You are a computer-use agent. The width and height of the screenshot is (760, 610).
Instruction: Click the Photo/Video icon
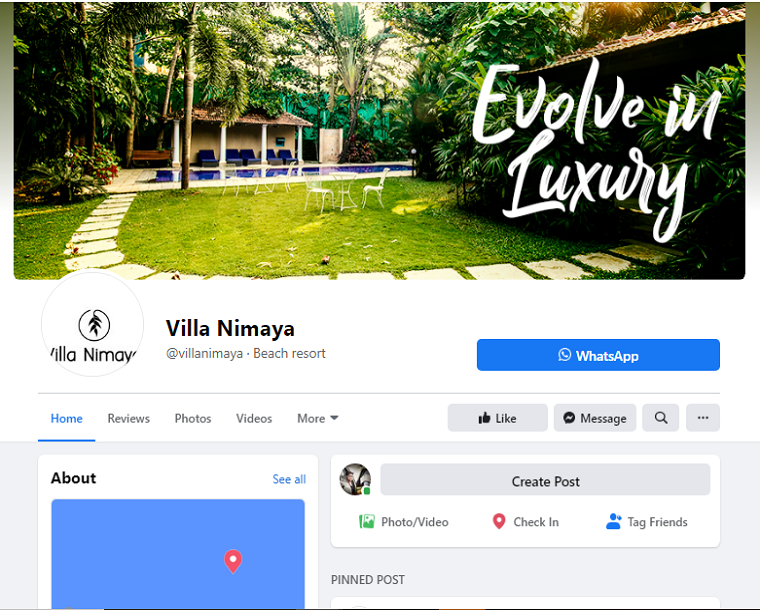point(366,521)
